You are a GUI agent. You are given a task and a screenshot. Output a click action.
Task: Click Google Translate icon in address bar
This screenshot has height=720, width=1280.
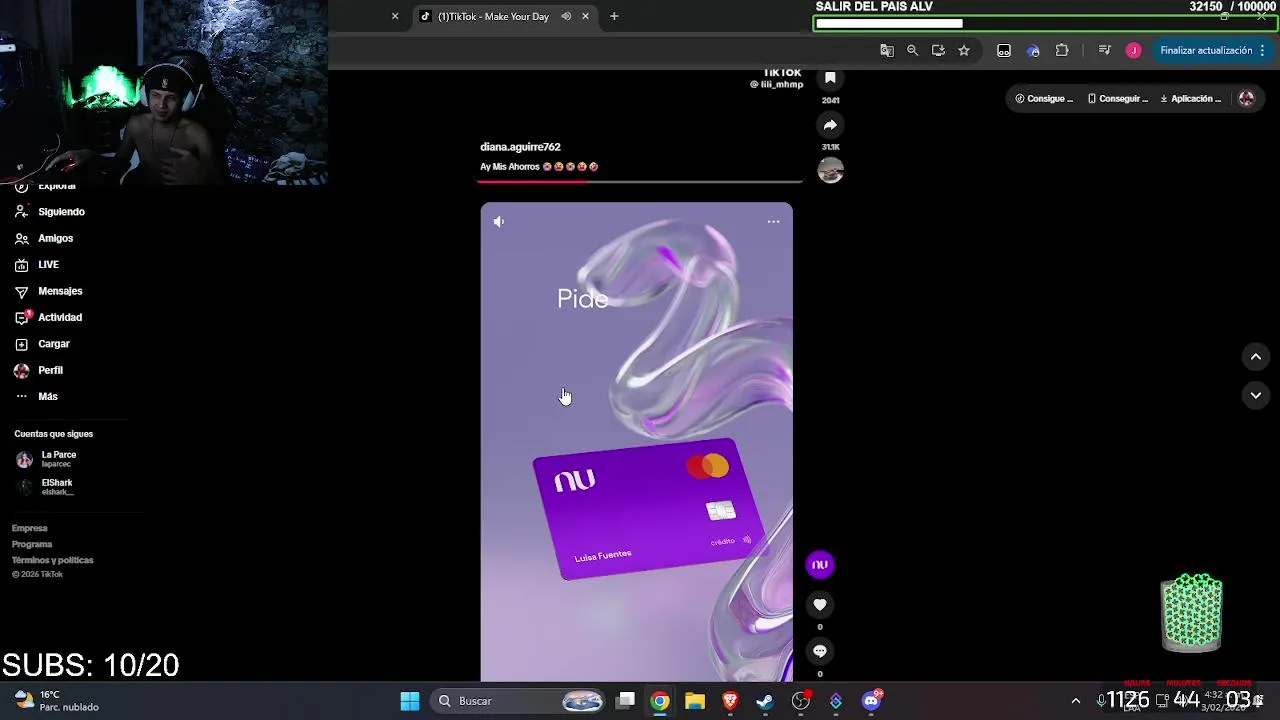[x=887, y=50]
